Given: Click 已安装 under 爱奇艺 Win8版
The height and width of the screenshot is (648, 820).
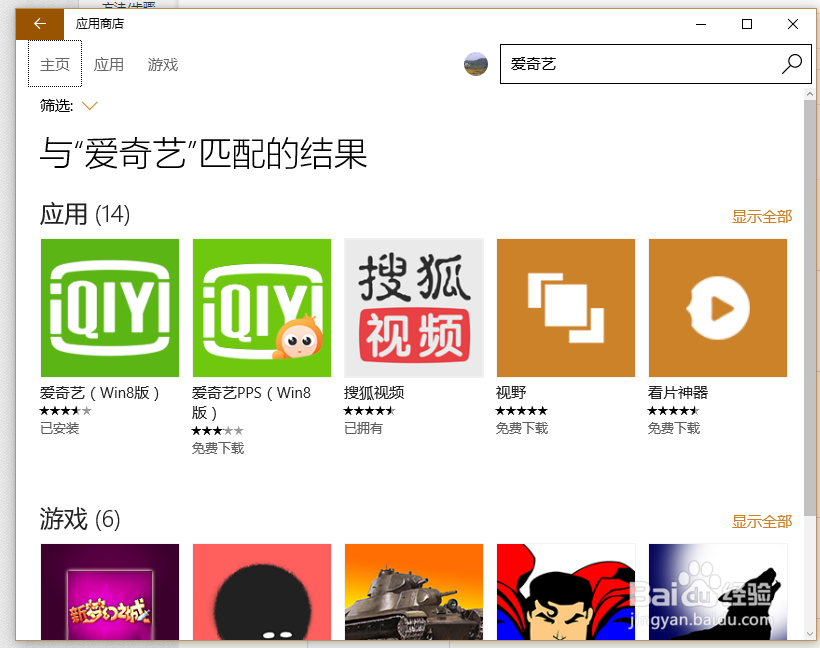Looking at the screenshot, I should (60, 428).
